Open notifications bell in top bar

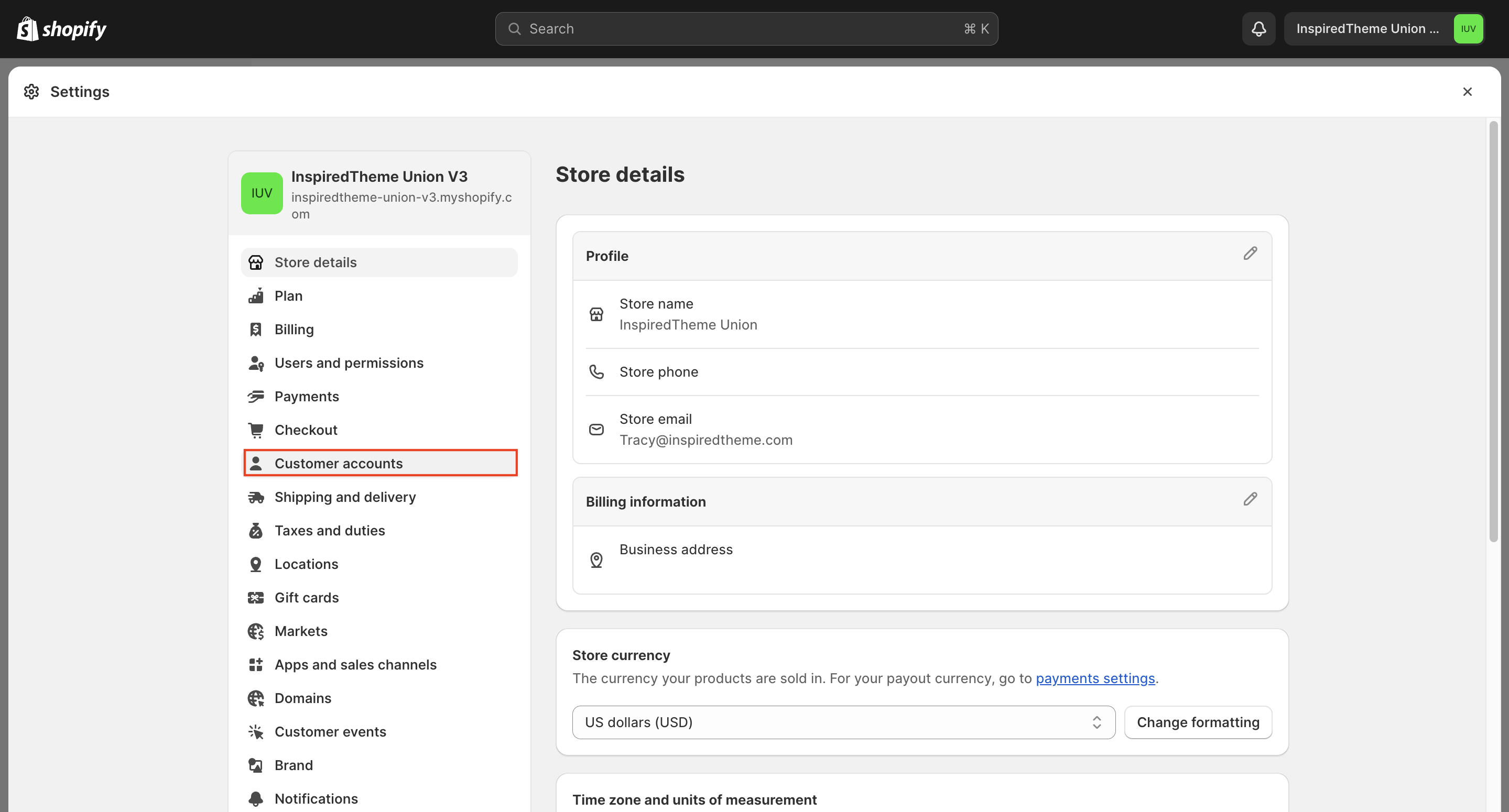(x=1258, y=29)
